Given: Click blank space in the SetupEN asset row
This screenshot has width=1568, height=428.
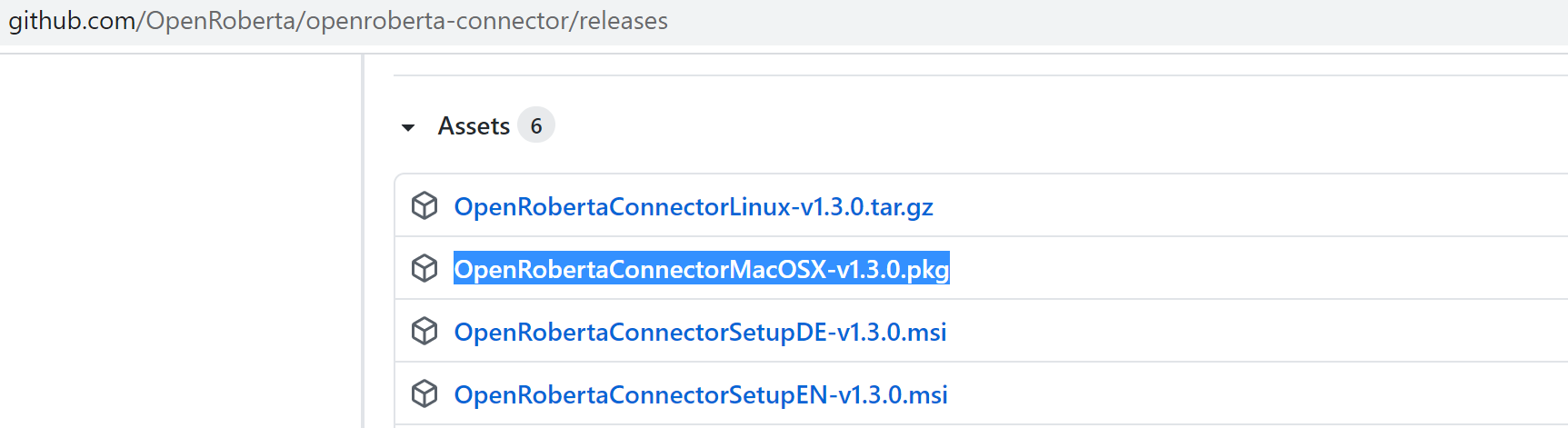Looking at the screenshot, I should click(x=1258, y=394).
